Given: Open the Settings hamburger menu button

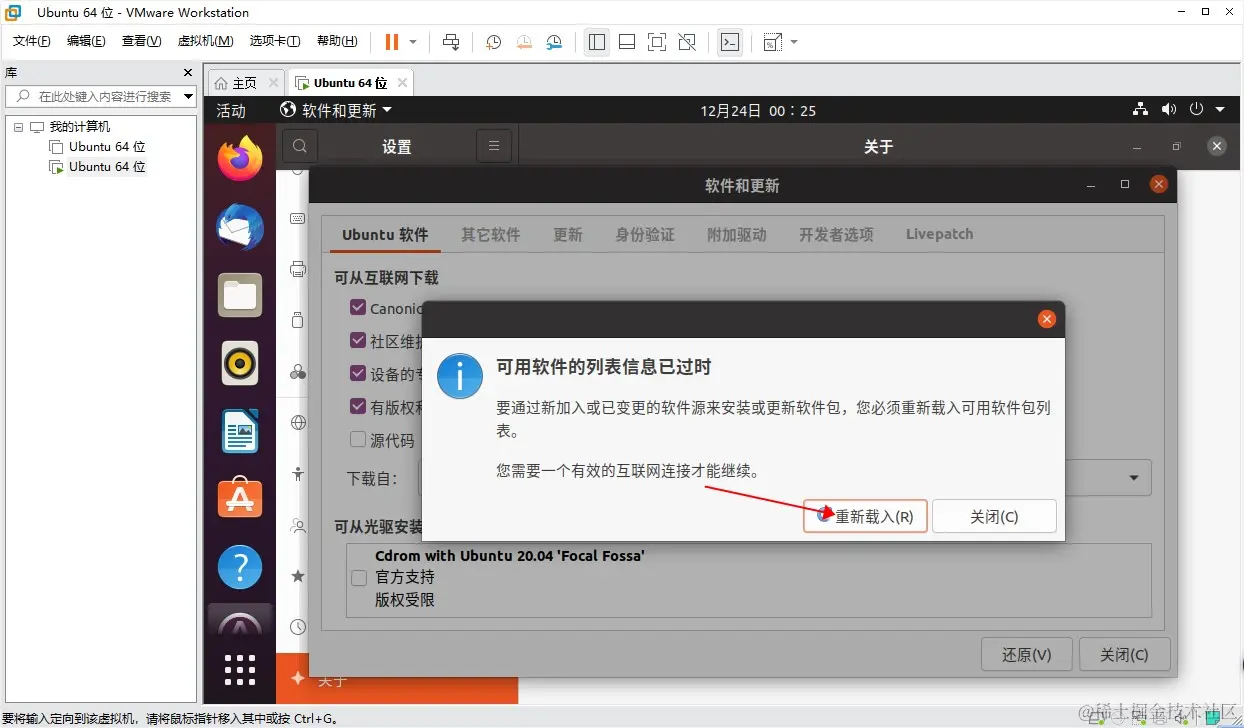Looking at the screenshot, I should coord(493,147).
